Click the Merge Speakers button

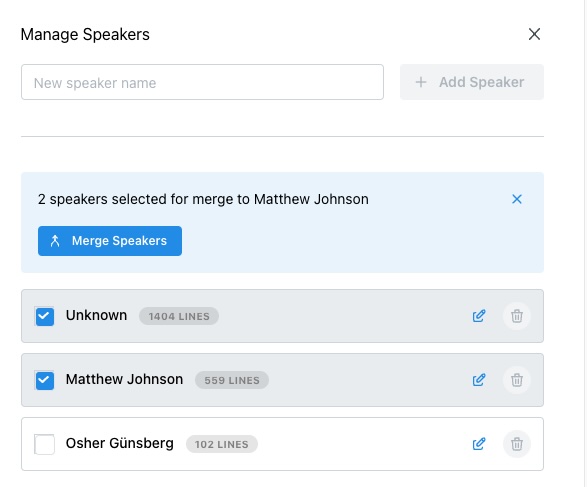point(110,241)
